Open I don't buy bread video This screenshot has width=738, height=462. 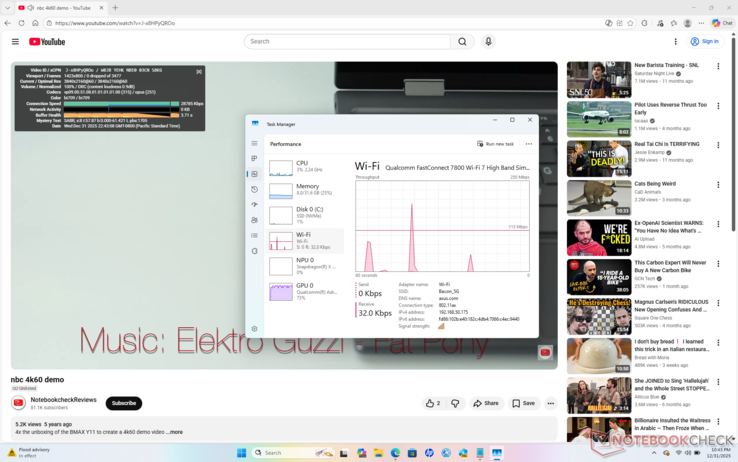[599, 356]
